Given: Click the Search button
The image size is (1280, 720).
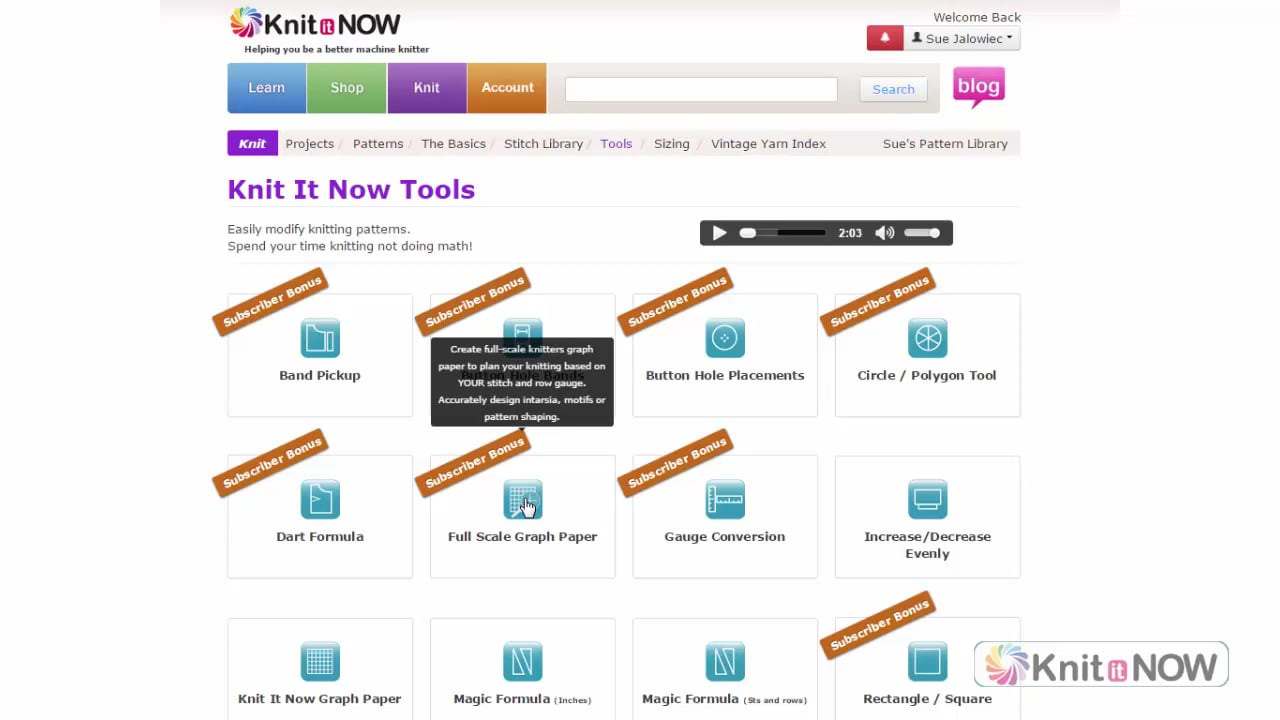Looking at the screenshot, I should pos(893,89).
